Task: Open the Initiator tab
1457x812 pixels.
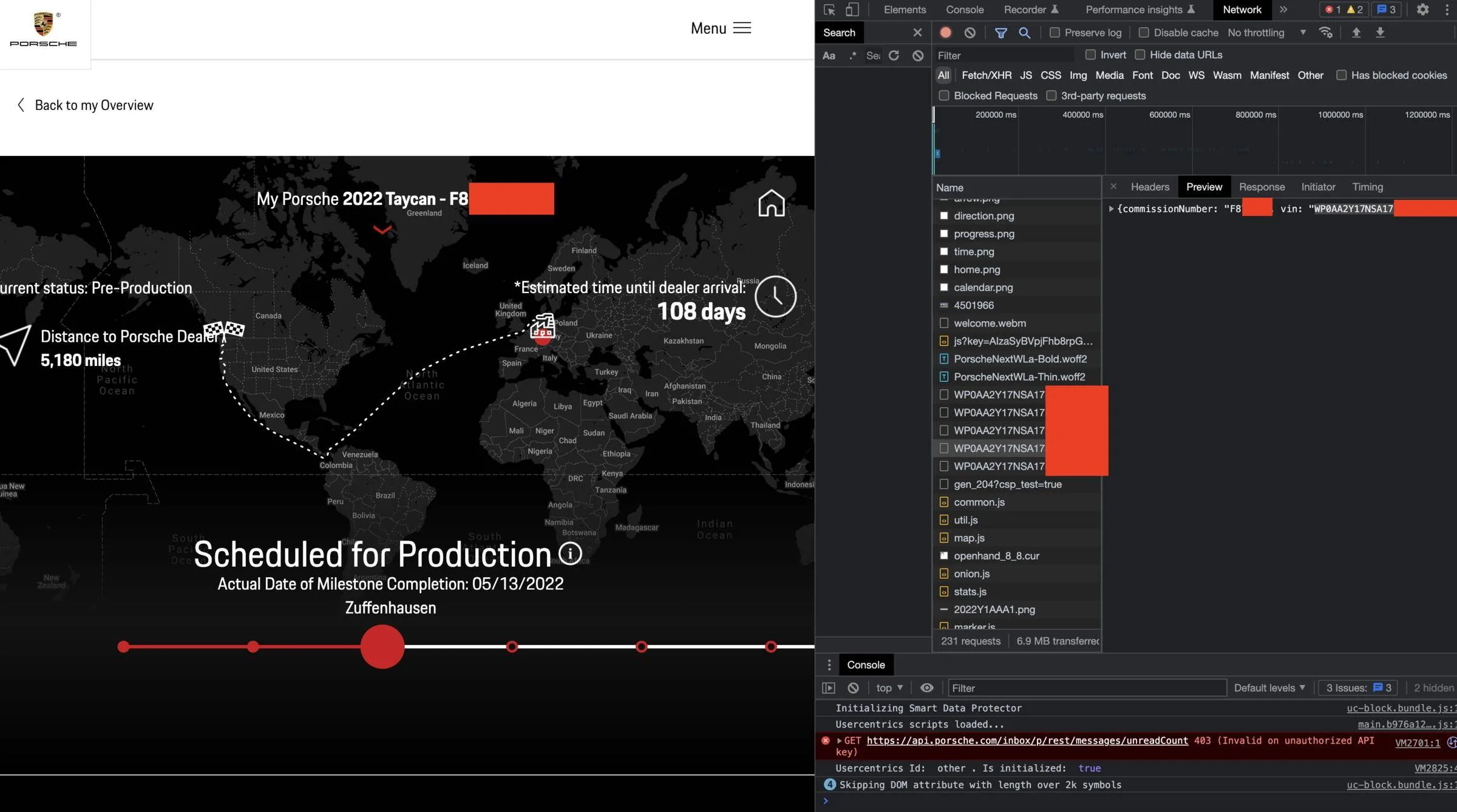Action: [1318, 187]
